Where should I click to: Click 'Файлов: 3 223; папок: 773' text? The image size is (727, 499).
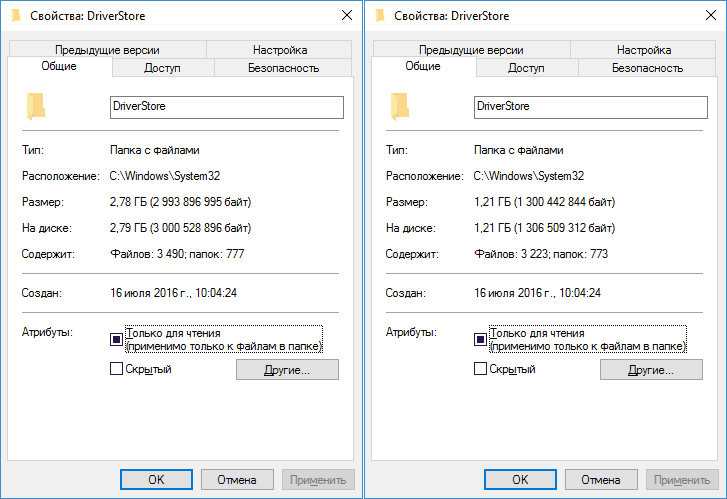(541, 254)
